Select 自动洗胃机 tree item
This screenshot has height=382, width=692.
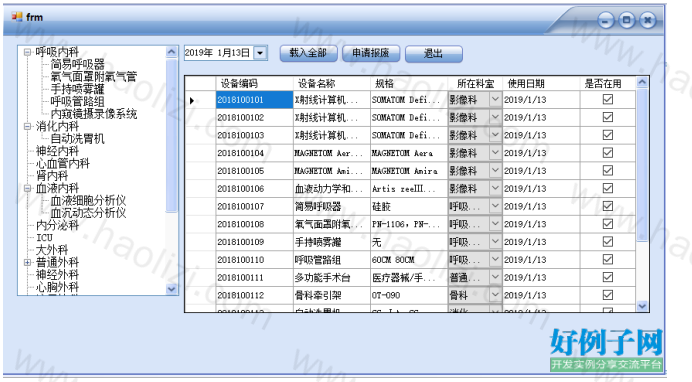click(78, 139)
